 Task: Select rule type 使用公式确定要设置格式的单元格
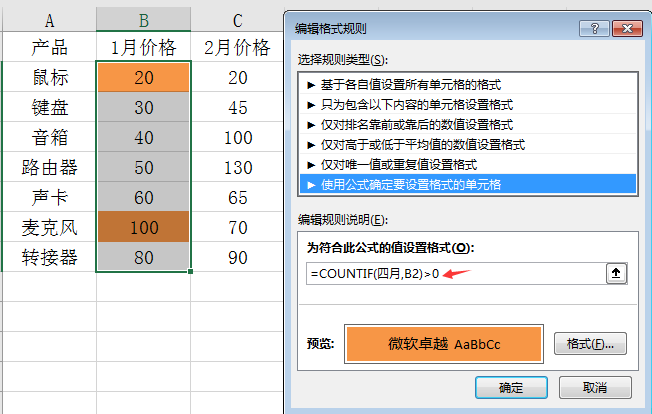468,185
